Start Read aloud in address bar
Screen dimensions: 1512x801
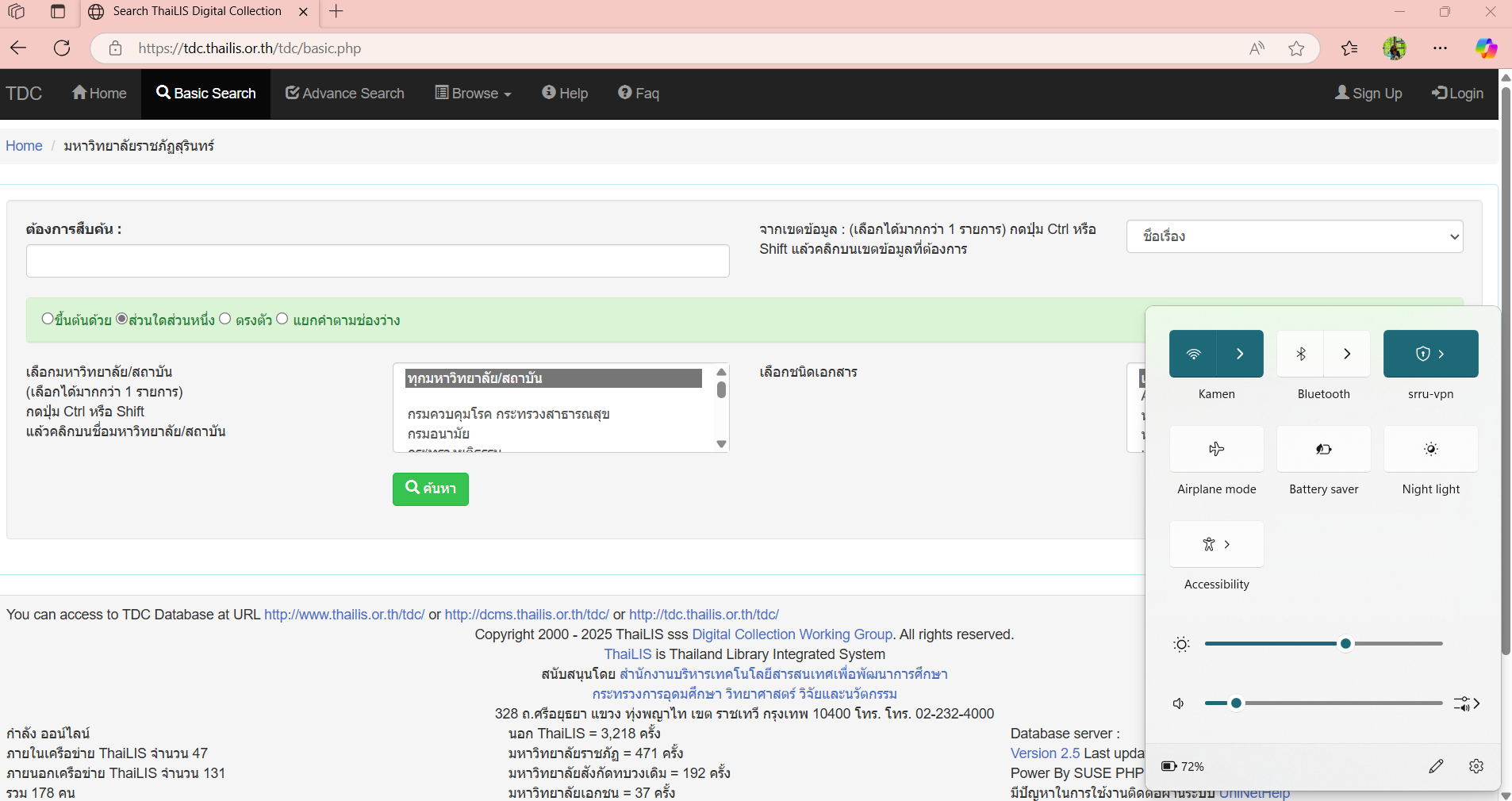pos(1257,48)
